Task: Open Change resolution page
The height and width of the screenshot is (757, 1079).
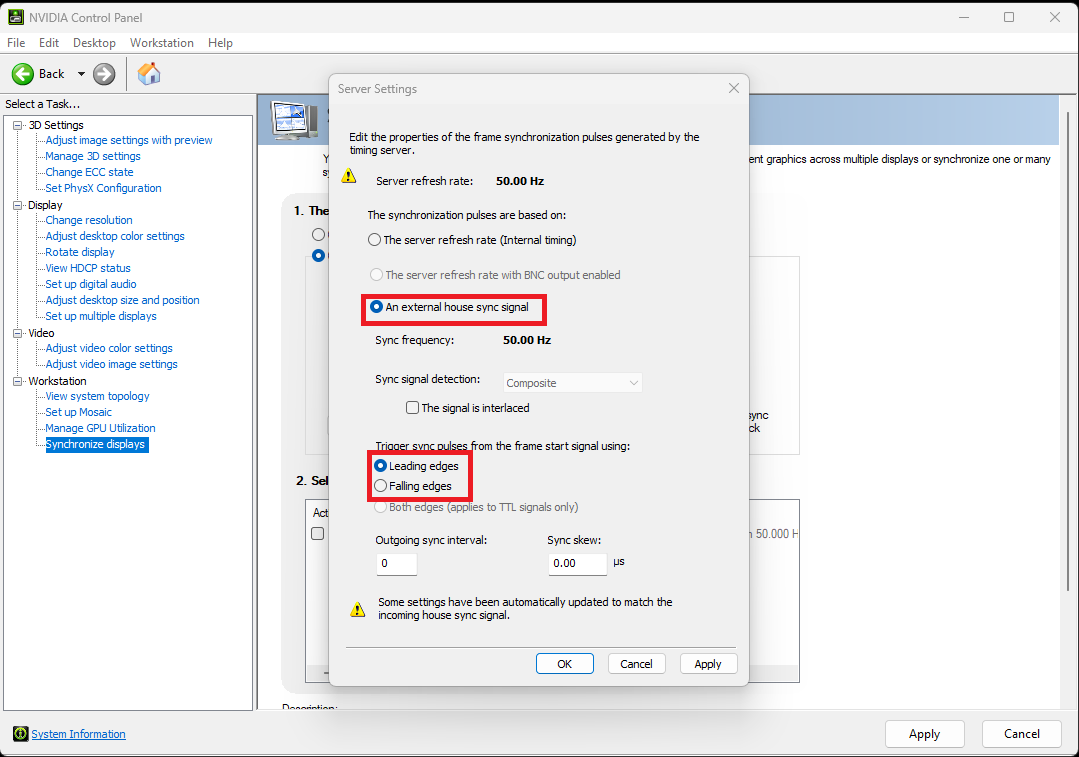Action: pyautogui.click(x=89, y=220)
